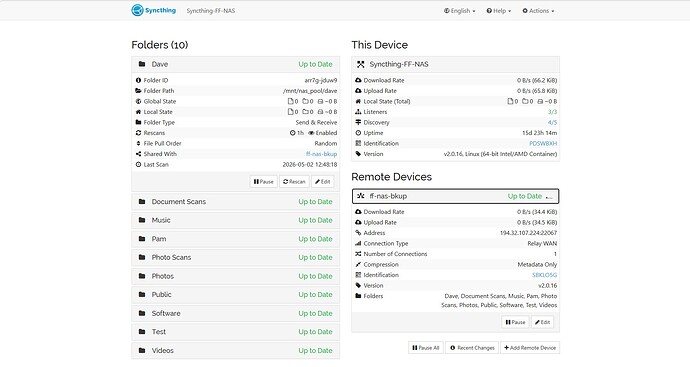Open the English language dropdown
This screenshot has width=690, height=367.
tap(459, 11)
